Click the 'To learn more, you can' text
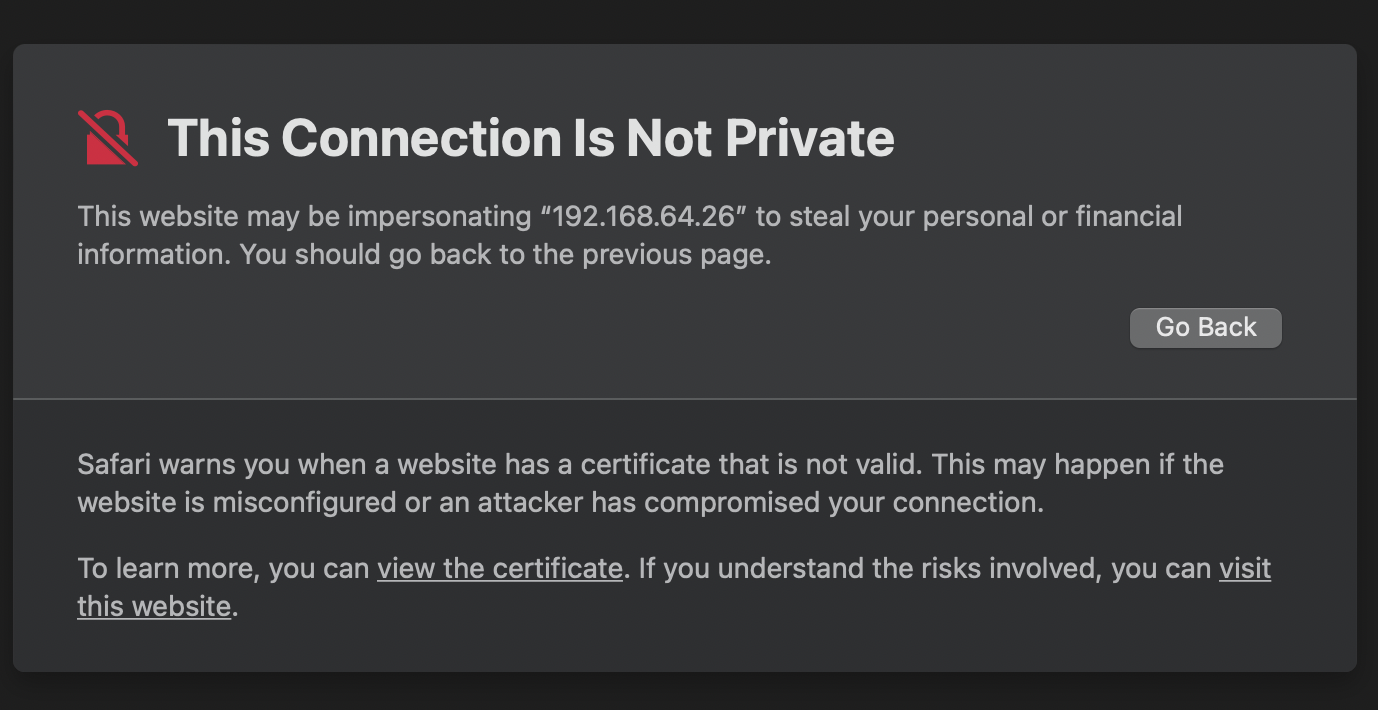Image resolution: width=1378 pixels, height=710 pixels. (224, 568)
